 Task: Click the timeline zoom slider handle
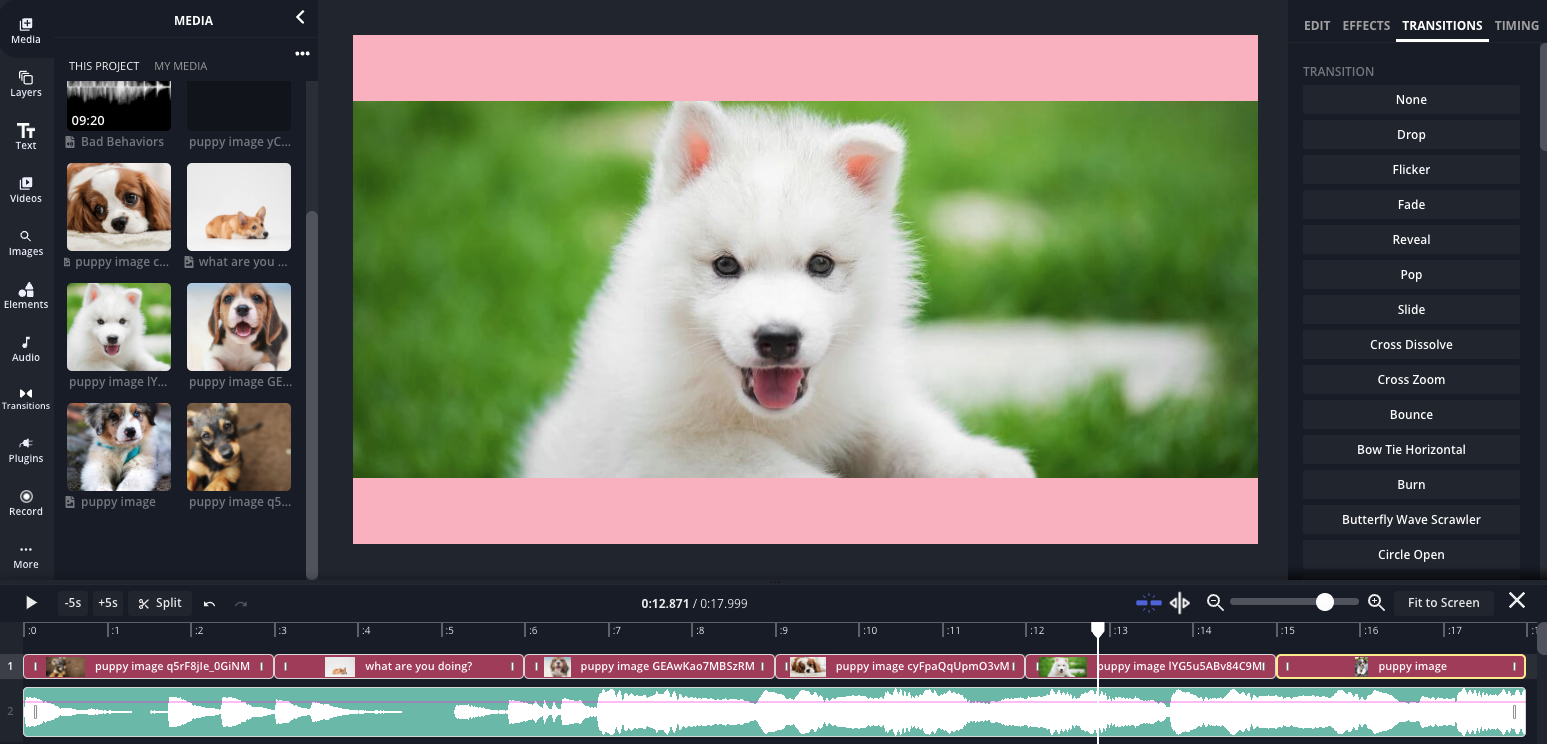1325,602
